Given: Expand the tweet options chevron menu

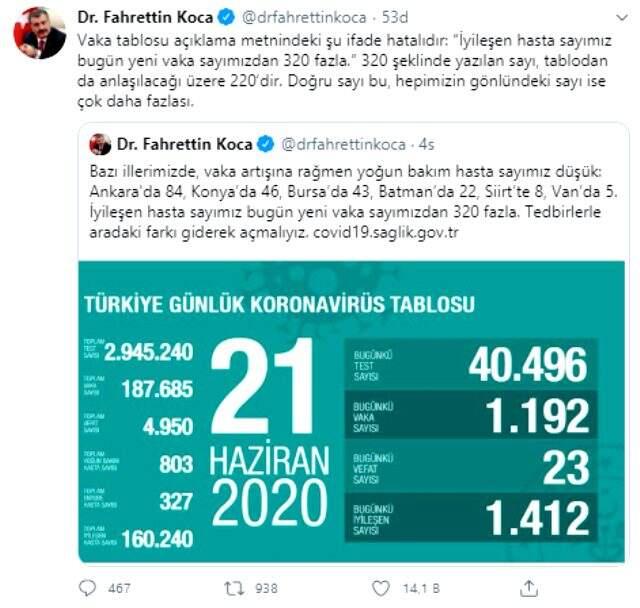Looking at the screenshot, I should tap(622, 18).
